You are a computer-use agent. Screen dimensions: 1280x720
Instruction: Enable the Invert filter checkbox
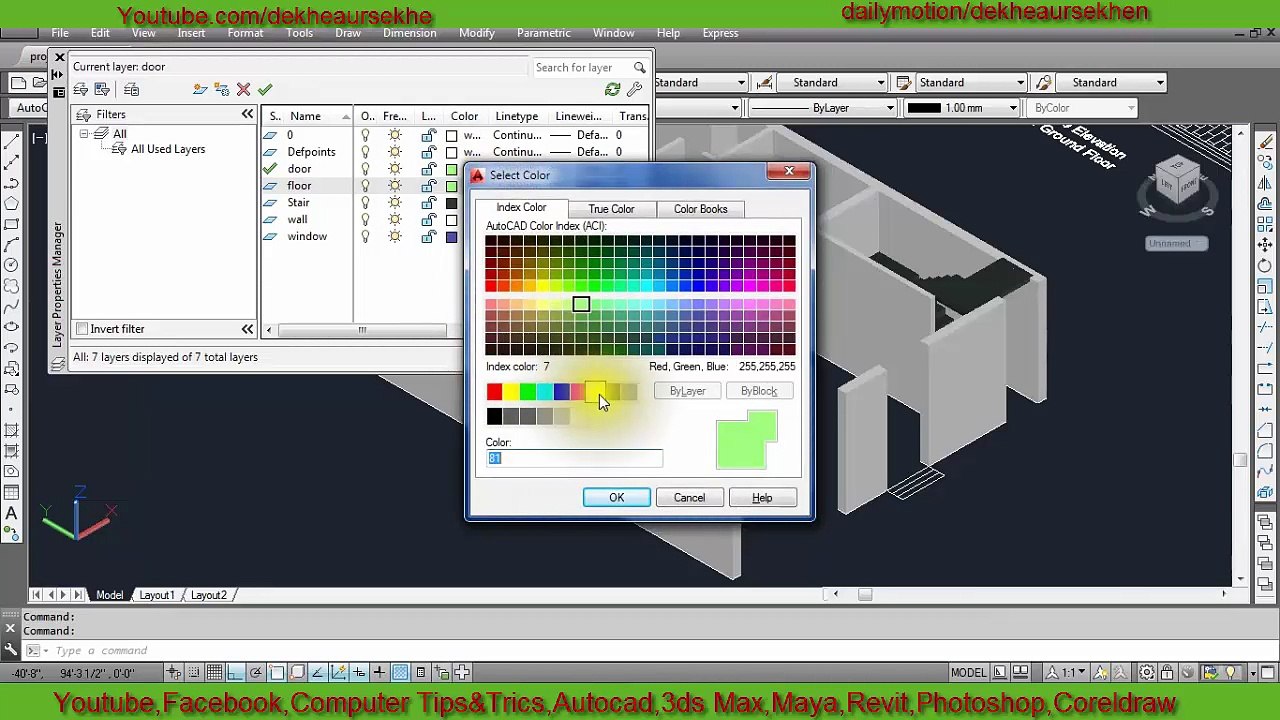click(82, 329)
